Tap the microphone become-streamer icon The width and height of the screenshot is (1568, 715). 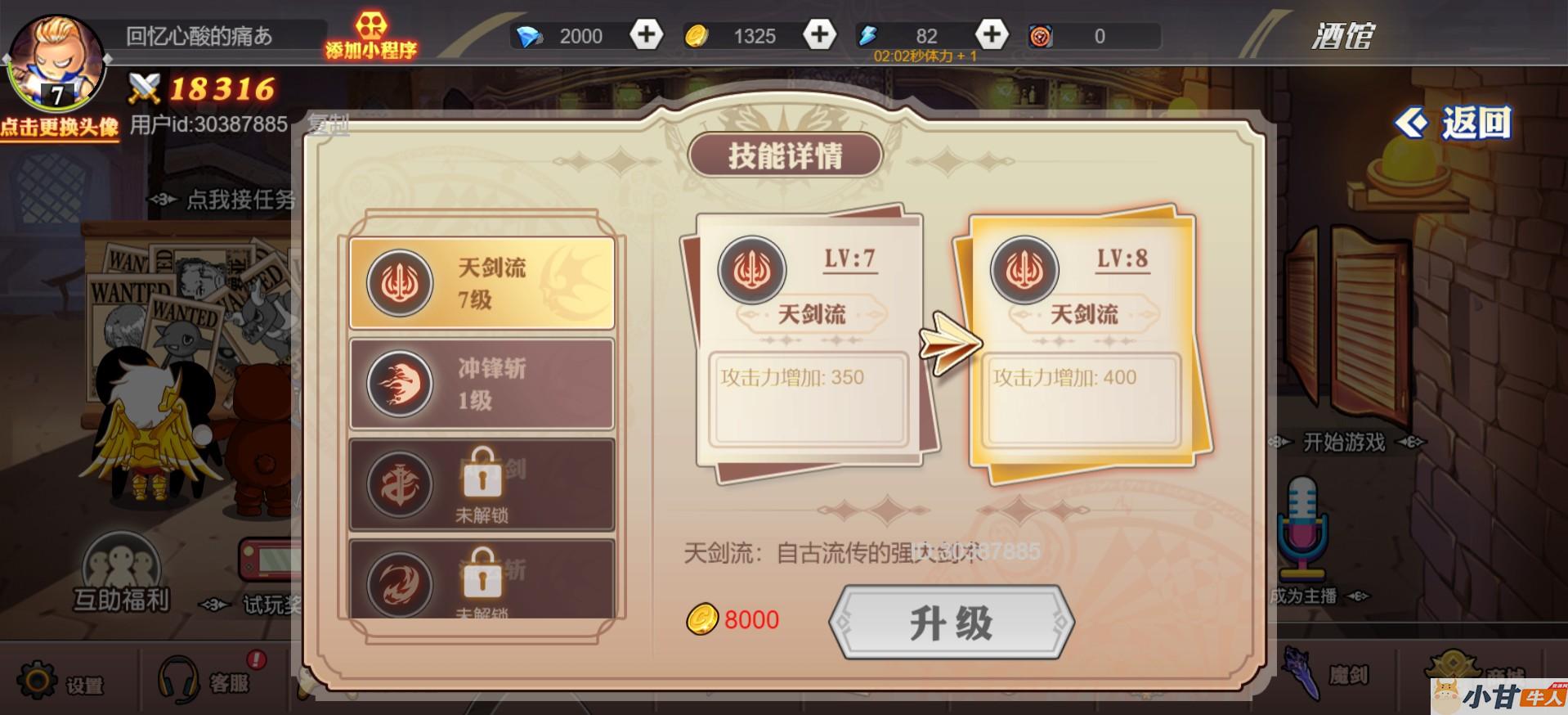tap(1301, 529)
